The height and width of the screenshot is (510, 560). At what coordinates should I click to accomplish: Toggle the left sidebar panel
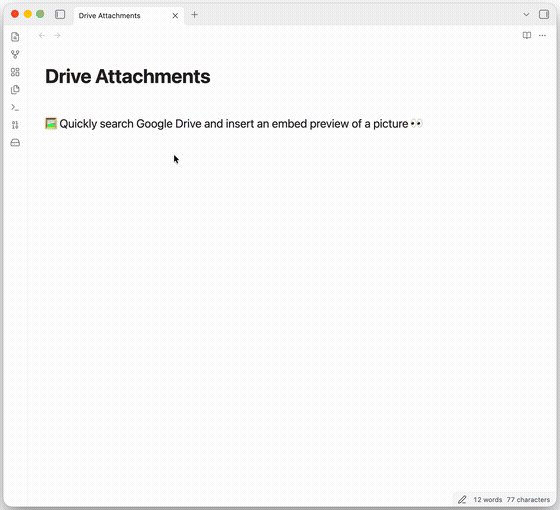60,14
